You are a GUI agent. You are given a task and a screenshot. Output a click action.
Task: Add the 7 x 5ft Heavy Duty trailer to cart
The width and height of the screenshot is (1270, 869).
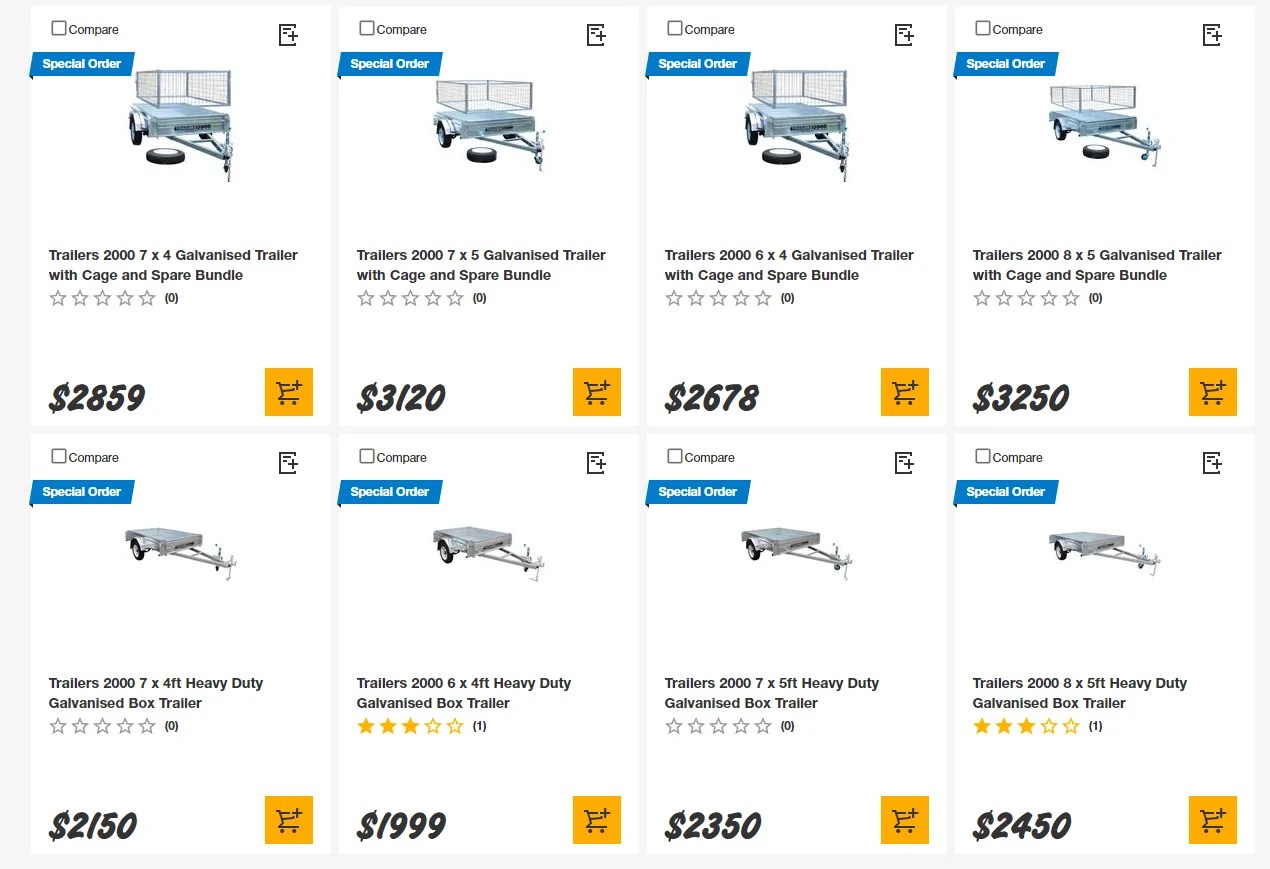click(905, 820)
